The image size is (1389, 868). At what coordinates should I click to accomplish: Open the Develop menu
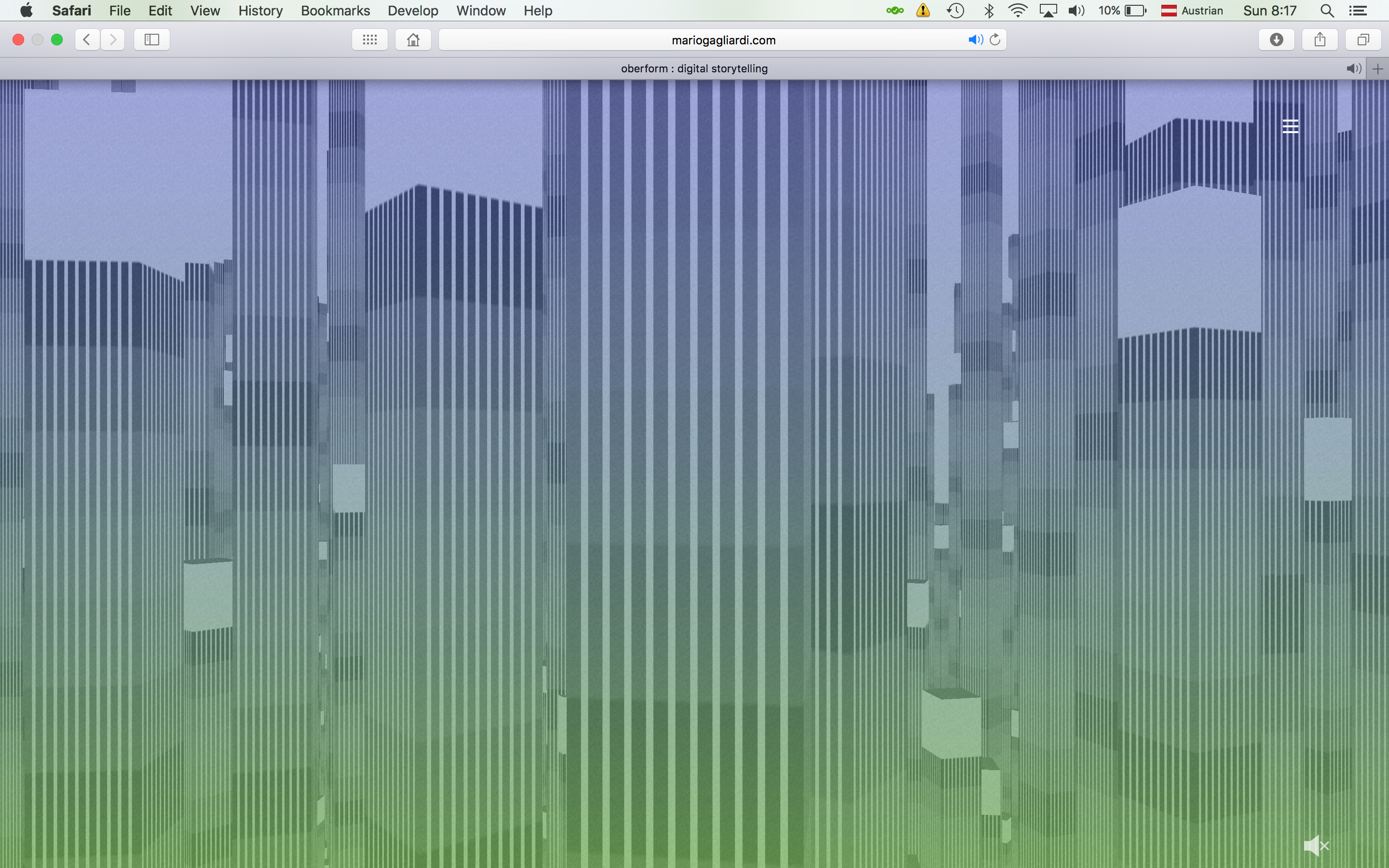point(413,10)
